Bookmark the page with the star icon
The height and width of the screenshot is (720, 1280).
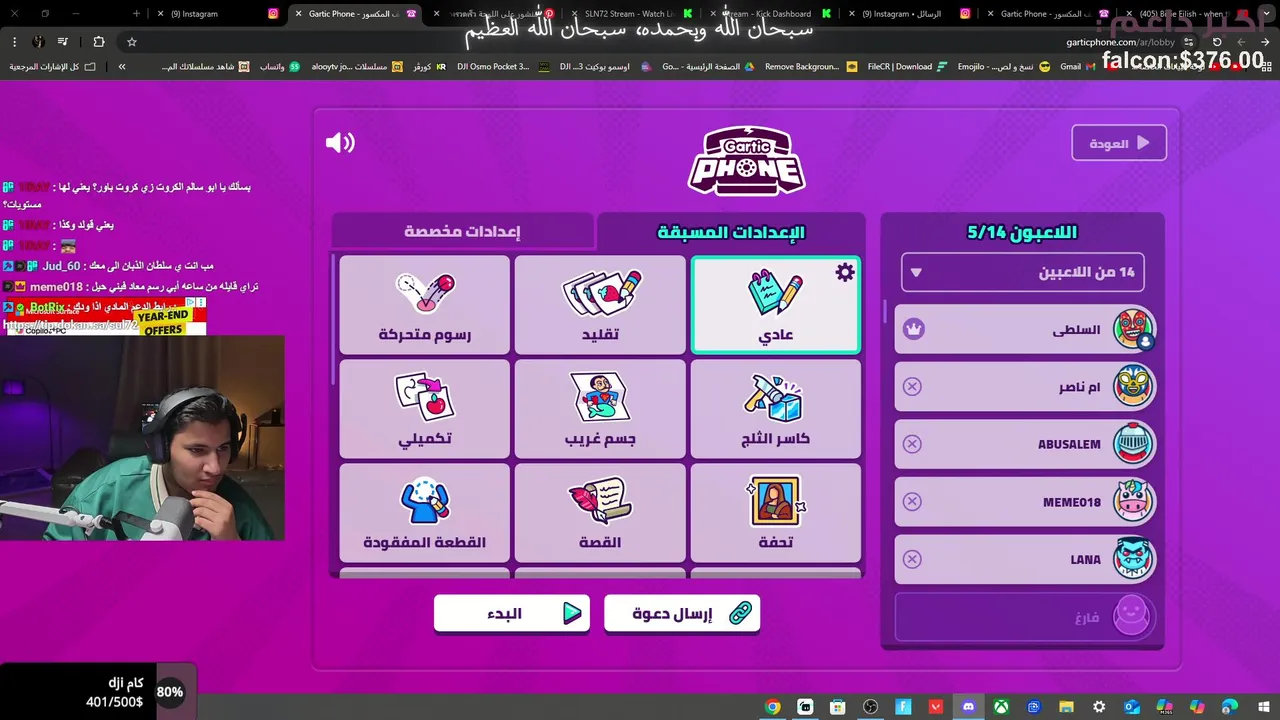pyautogui.click(x=131, y=42)
